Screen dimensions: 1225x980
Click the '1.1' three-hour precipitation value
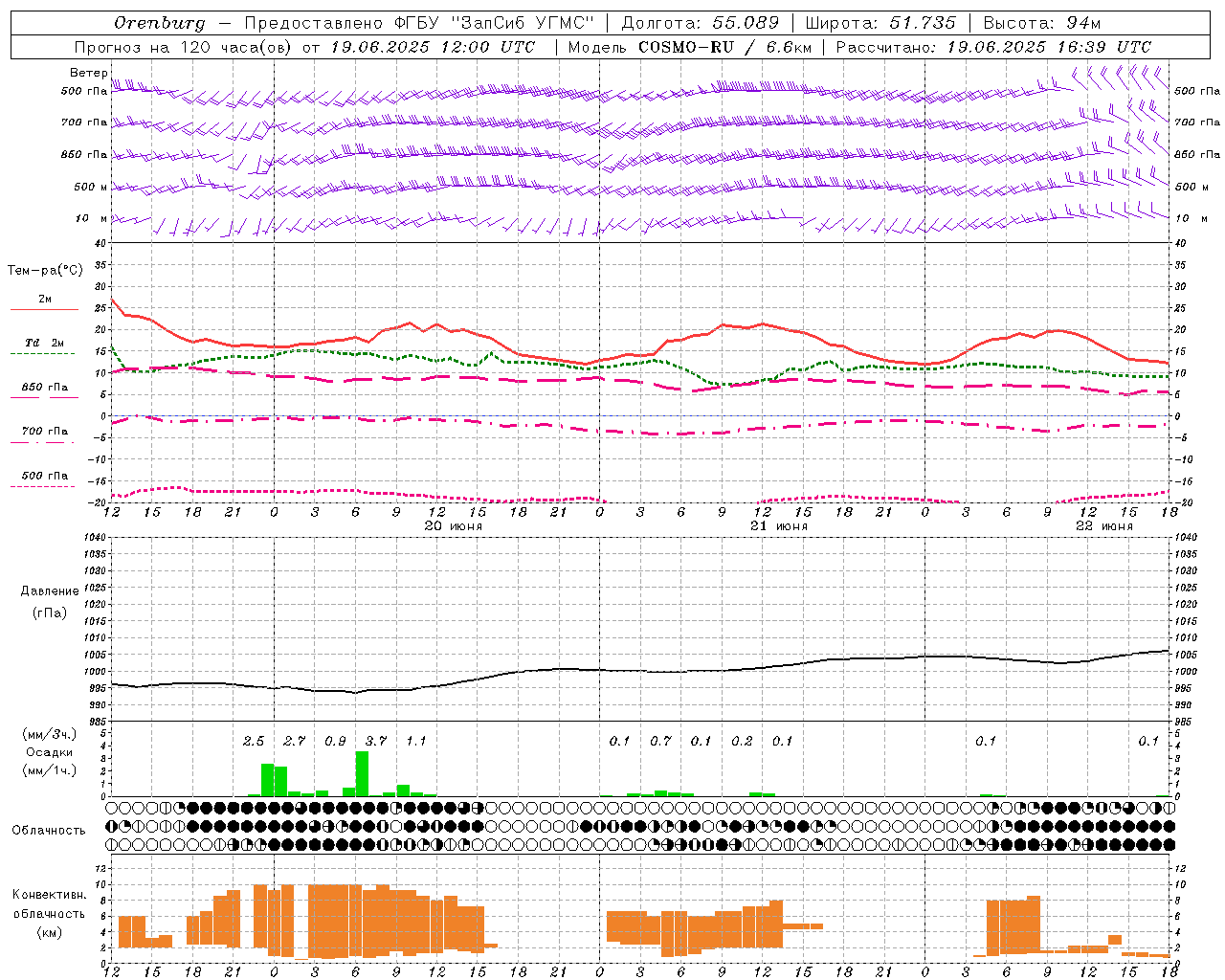pyautogui.click(x=416, y=742)
